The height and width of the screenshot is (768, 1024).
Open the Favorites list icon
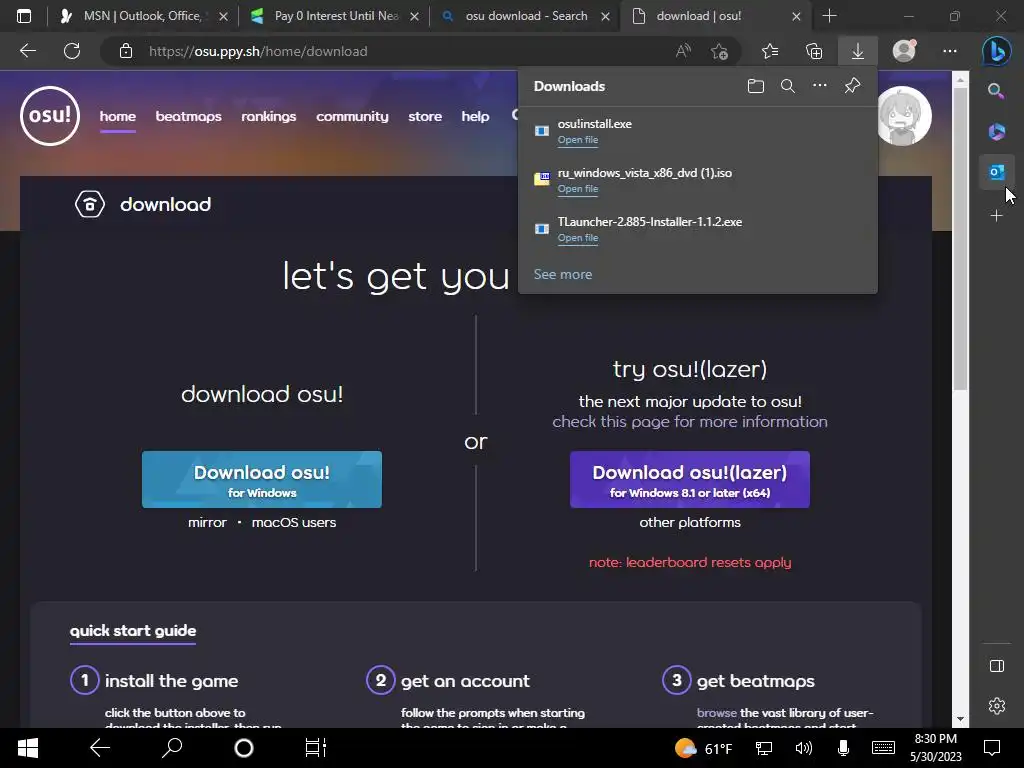770,51
